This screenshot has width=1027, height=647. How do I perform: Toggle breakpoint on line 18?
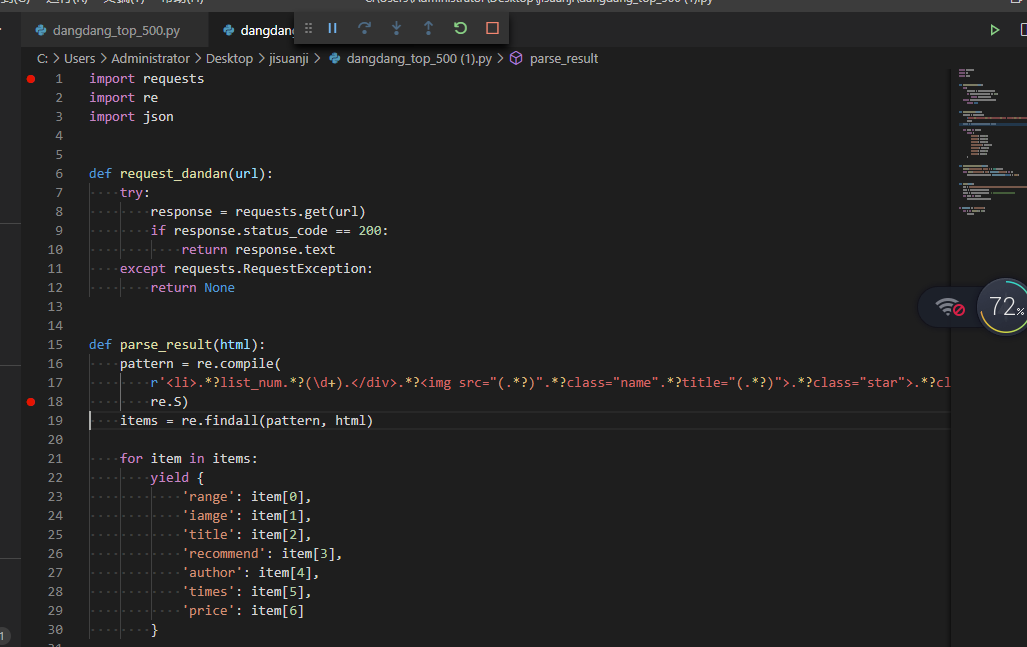click(31, 401)
